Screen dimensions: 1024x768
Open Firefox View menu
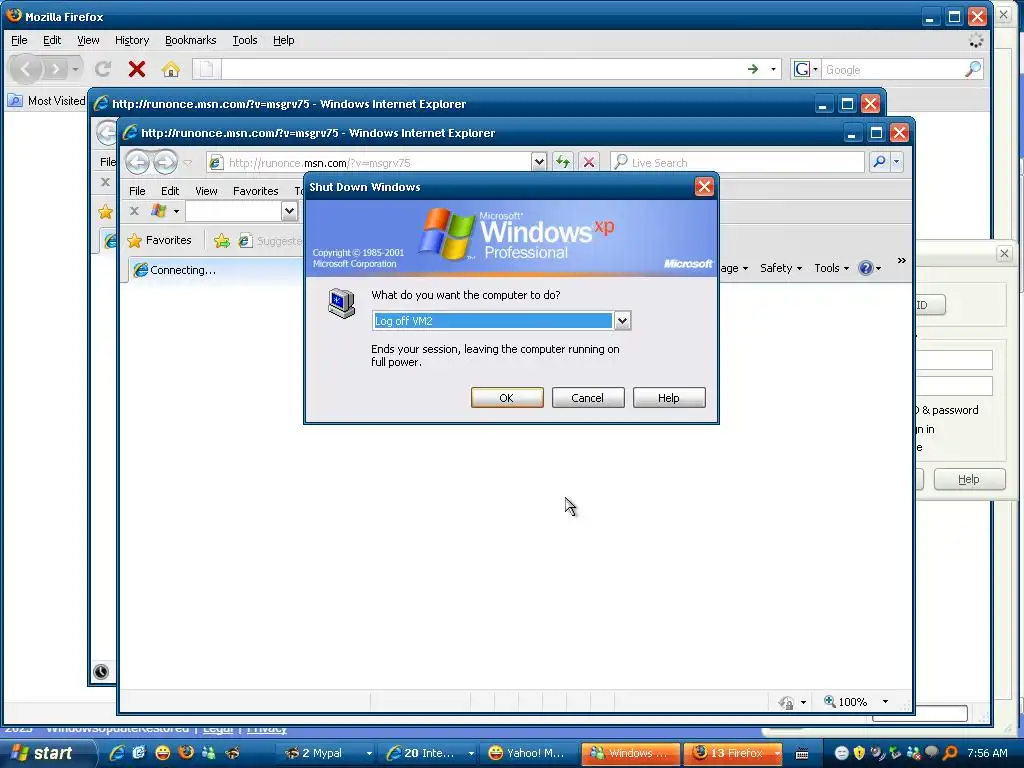click(x=88, y=40)
